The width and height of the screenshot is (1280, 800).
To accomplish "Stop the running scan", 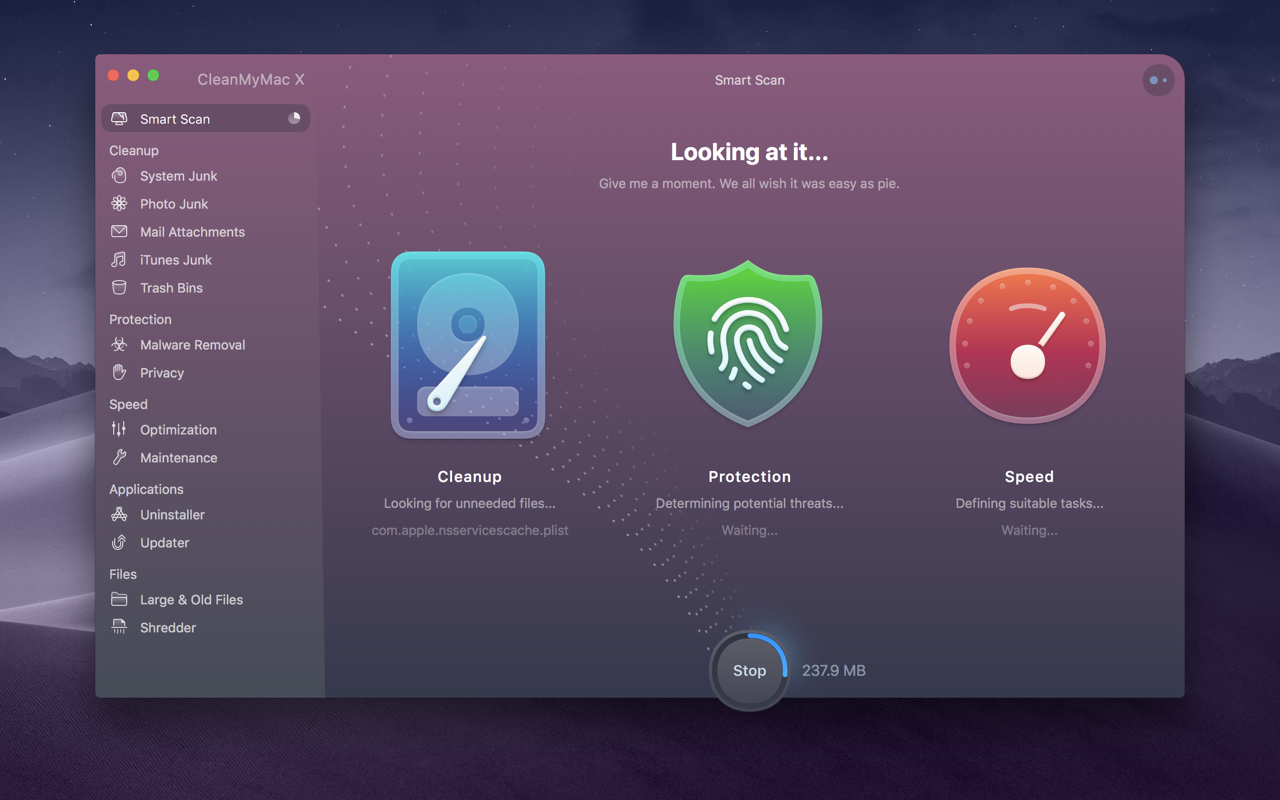I will 749,671.
